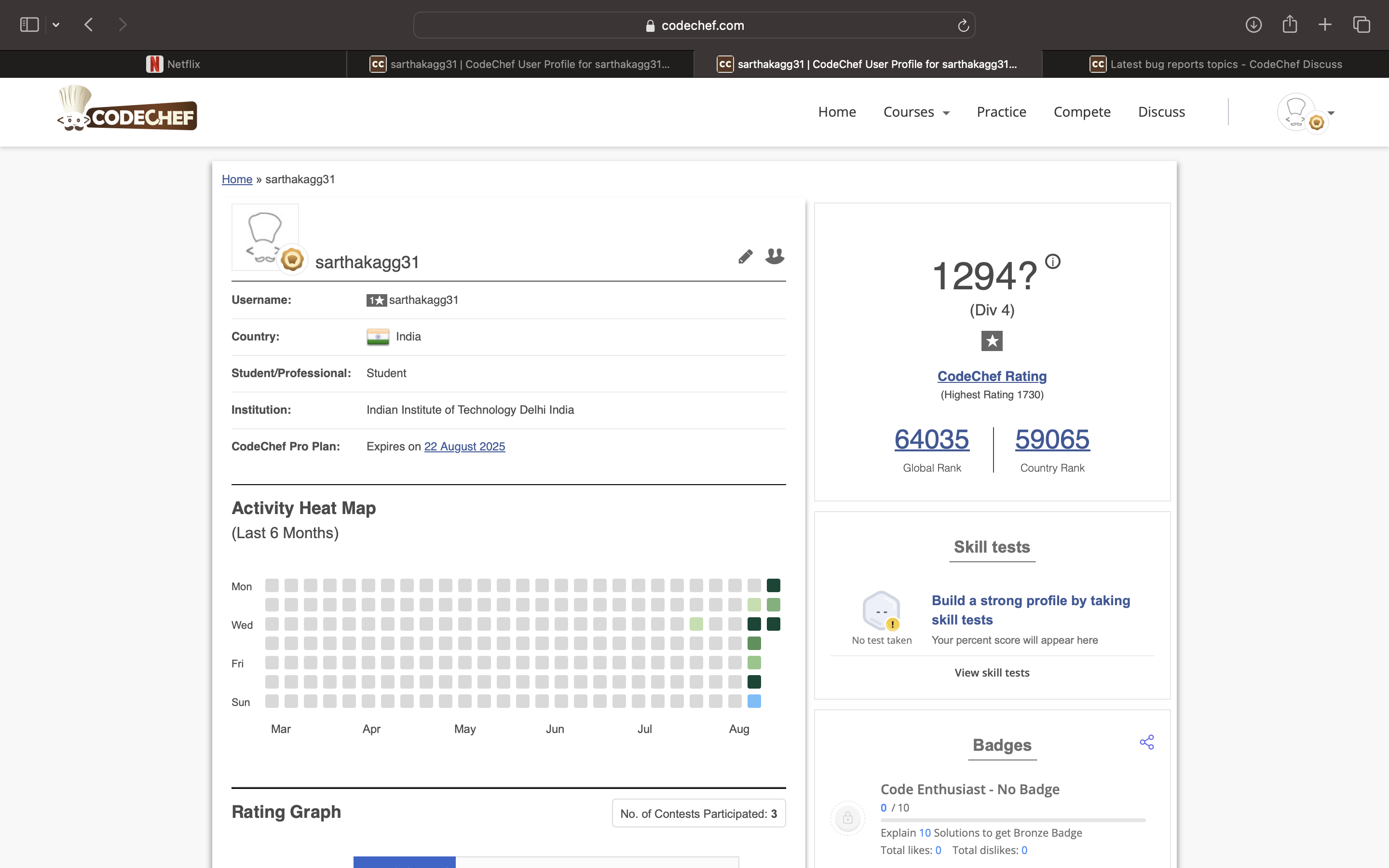Click the address bar showing codechef.com
This screenshot has width=1389, height=868.
point(694,25)
